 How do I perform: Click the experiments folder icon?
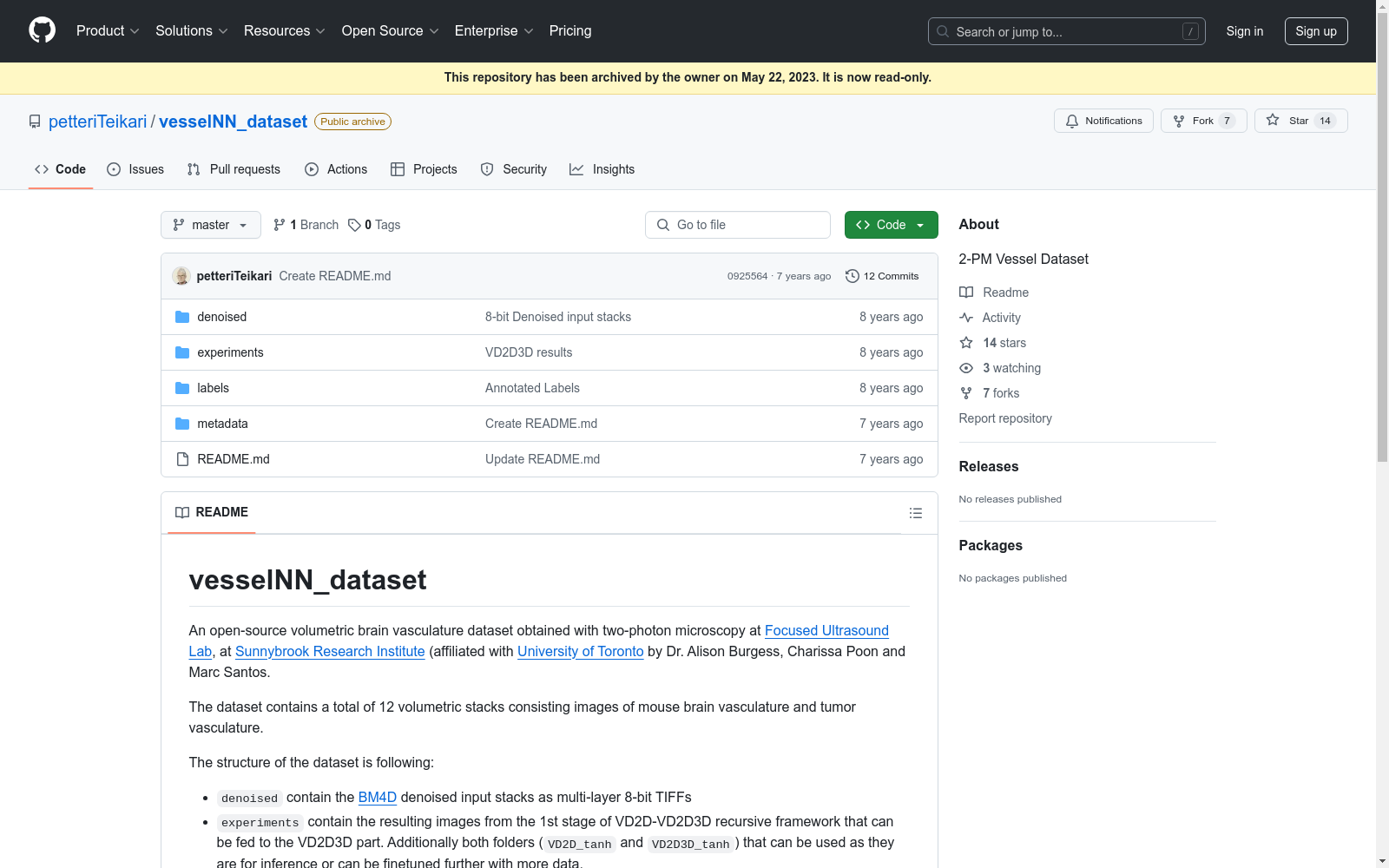point(182,352)
